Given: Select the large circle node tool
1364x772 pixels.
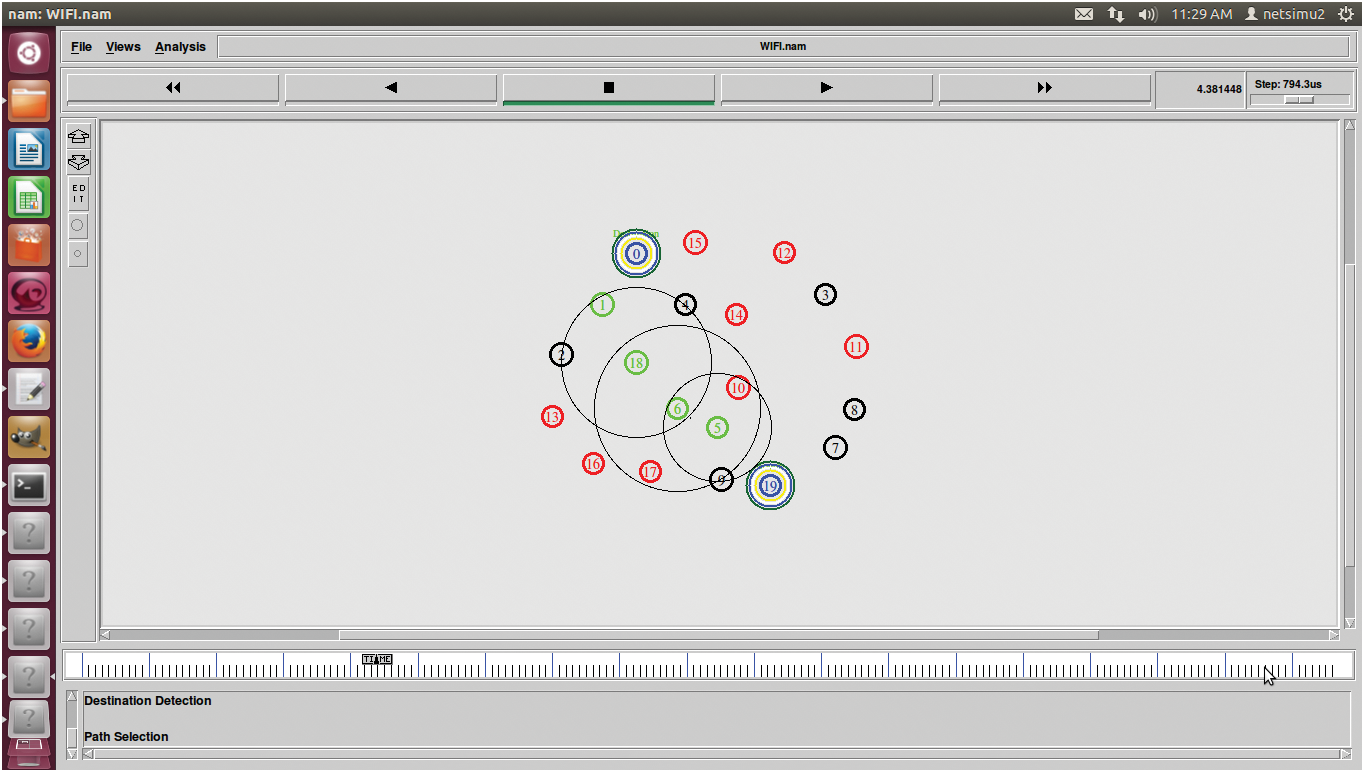Looking at the screenshot, I should click(x=78, y=225).
